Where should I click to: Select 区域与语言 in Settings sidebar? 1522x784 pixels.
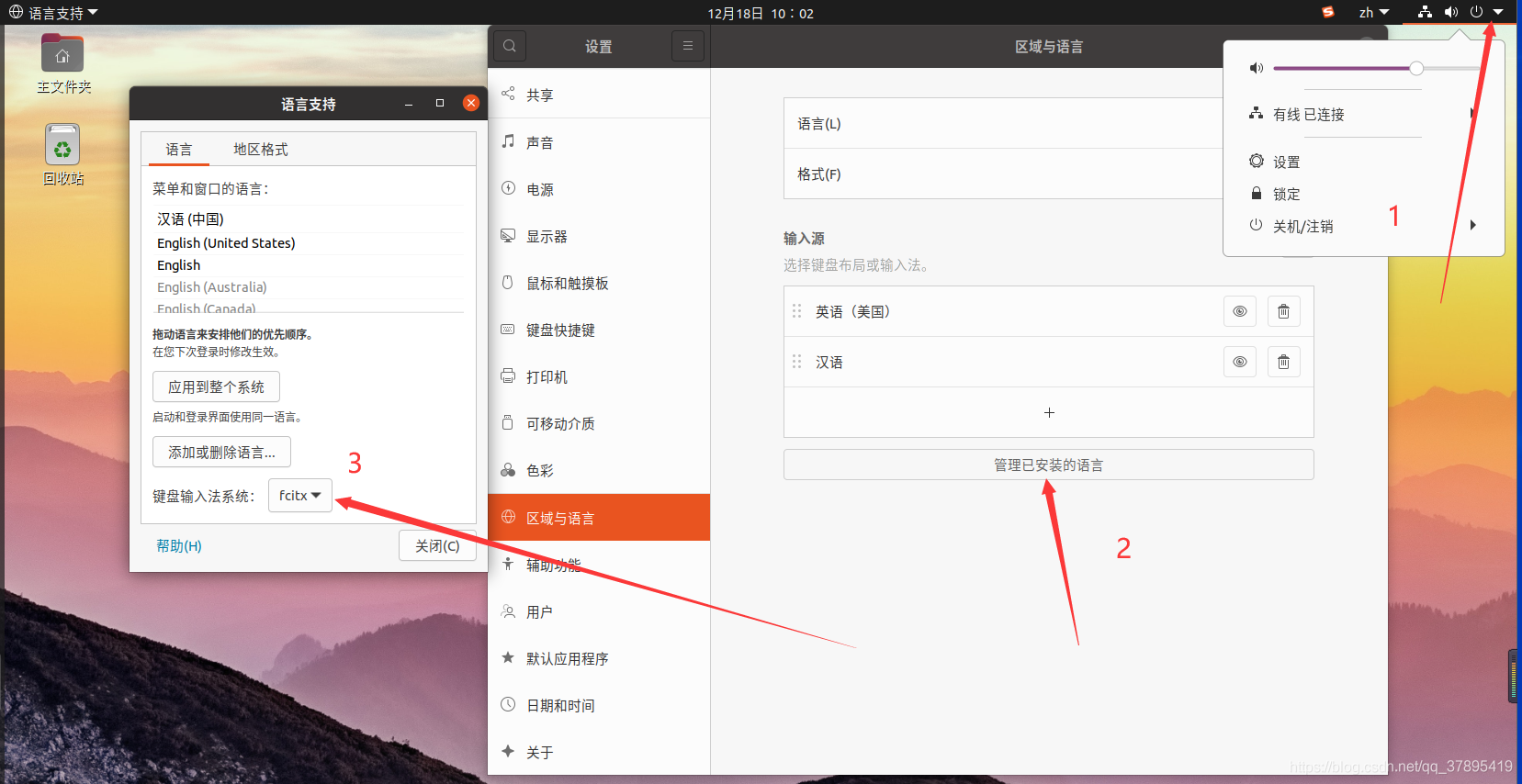click(x=599, y=518)
